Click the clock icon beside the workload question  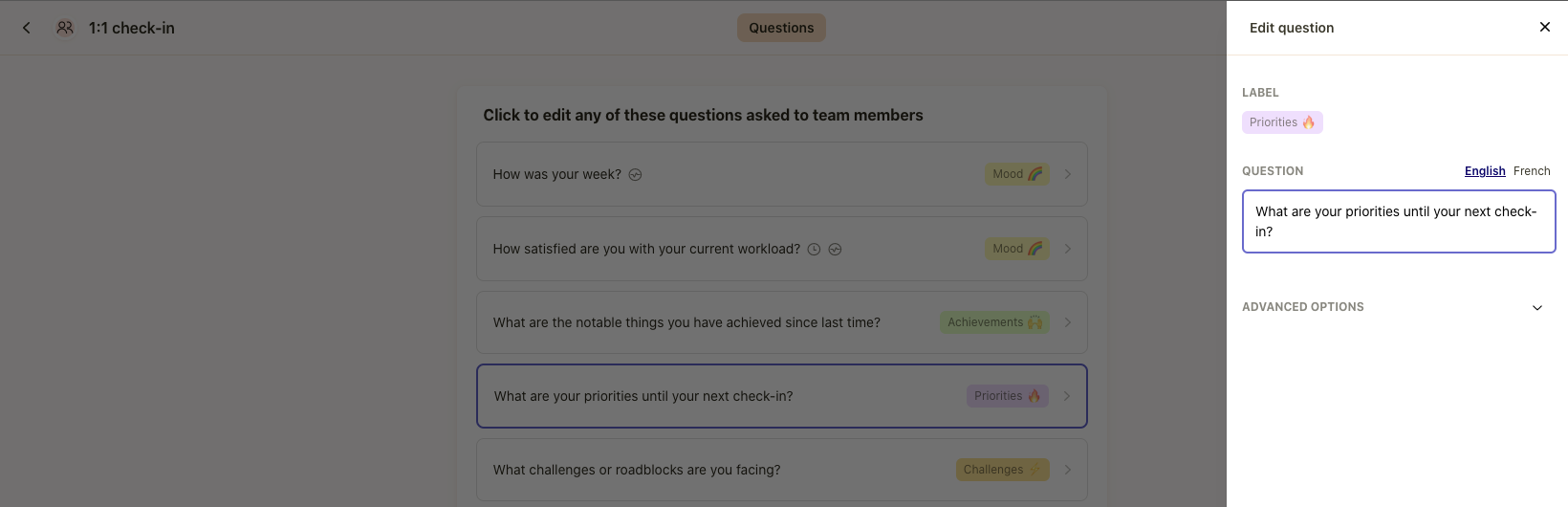[814, 250]
